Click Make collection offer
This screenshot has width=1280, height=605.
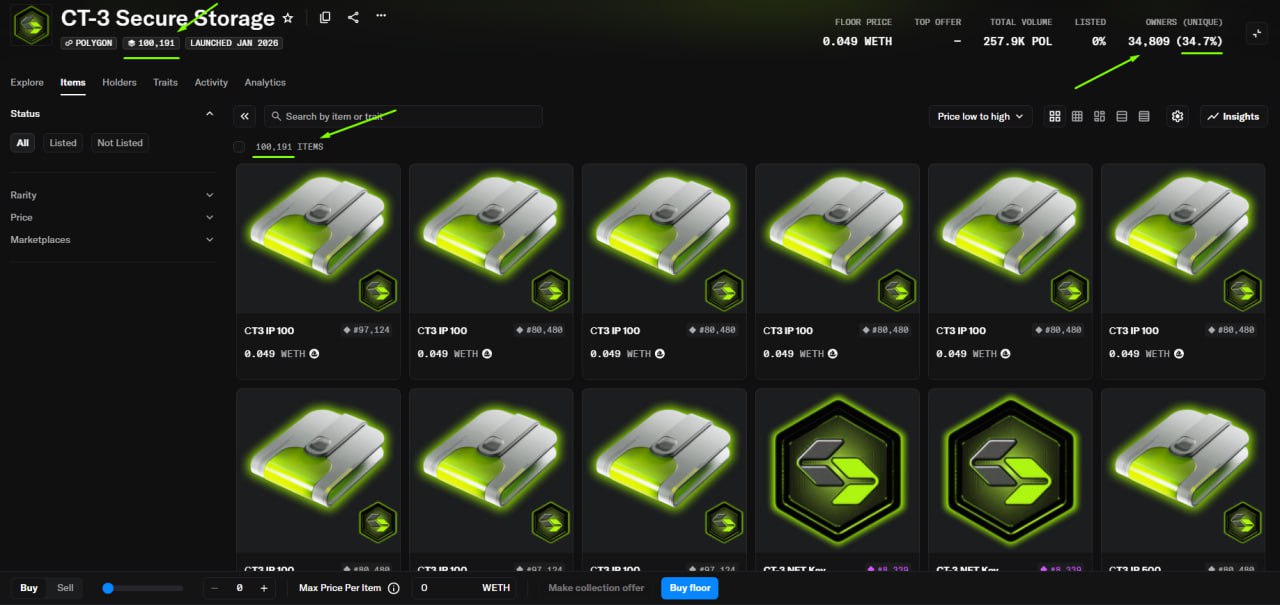pos(596,588)
